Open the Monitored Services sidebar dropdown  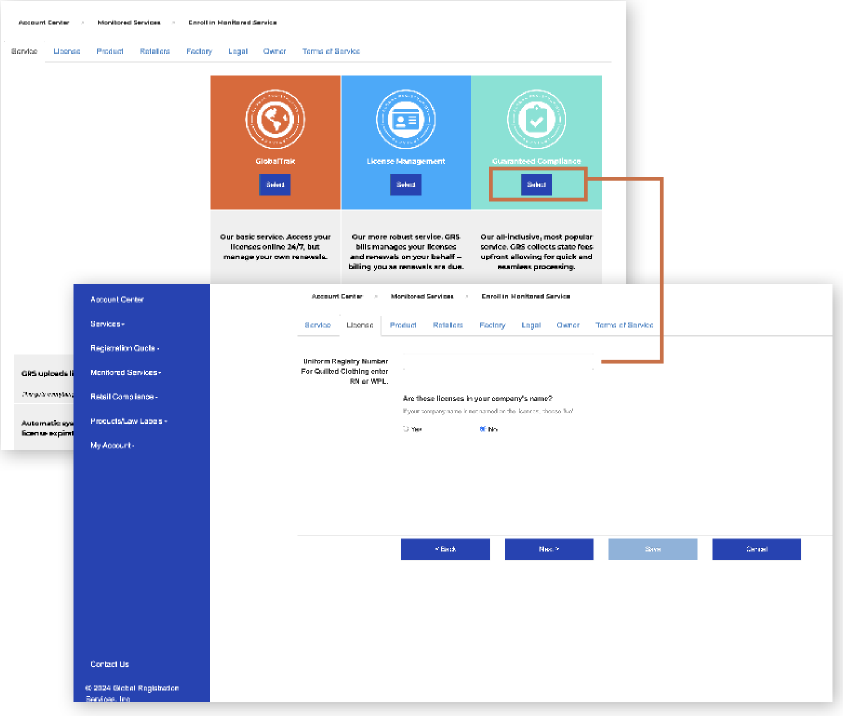pyautogui.click(x=124, y=372)
